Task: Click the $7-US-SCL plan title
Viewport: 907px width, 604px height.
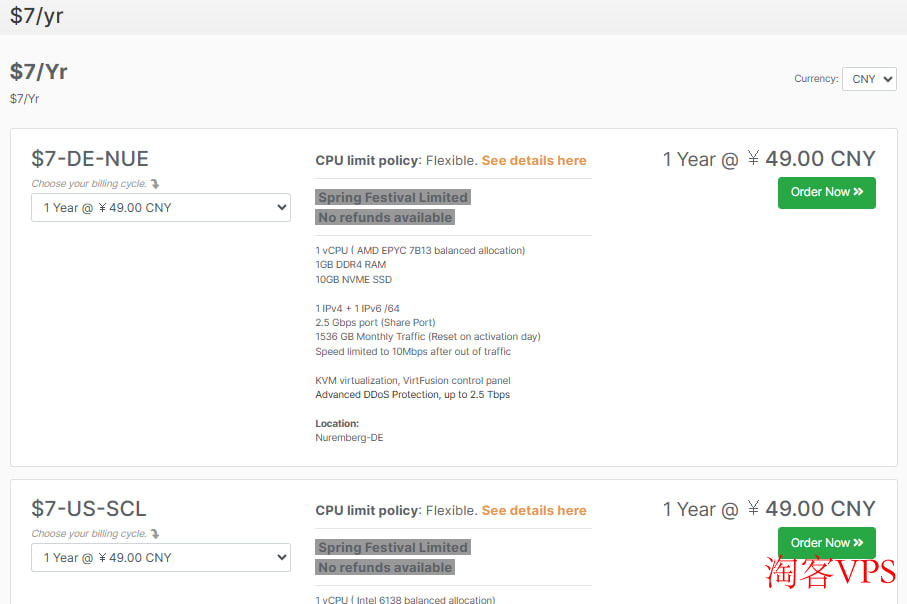Action: [89, 509]
